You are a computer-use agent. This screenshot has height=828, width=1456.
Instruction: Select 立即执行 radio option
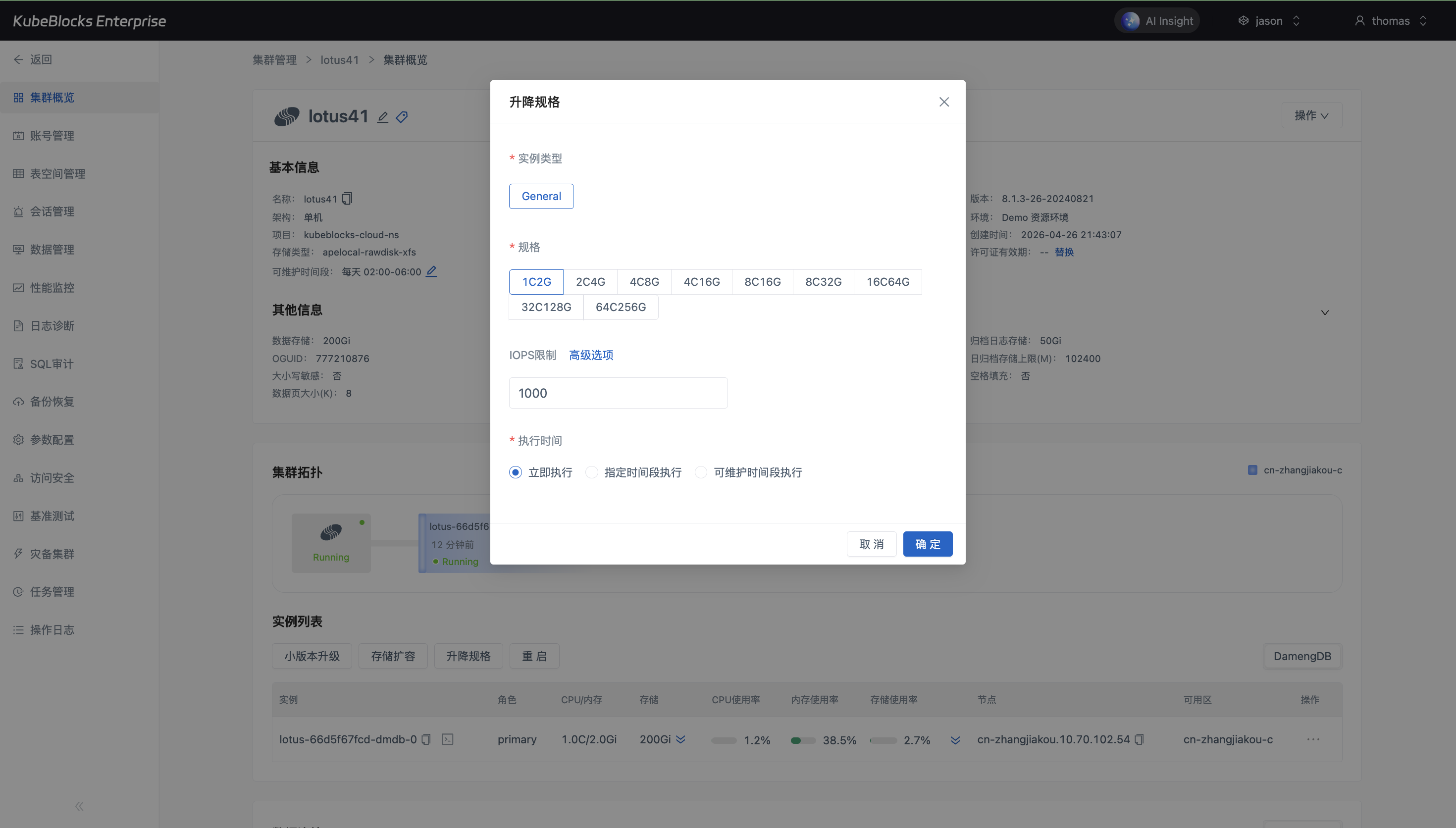515,472
